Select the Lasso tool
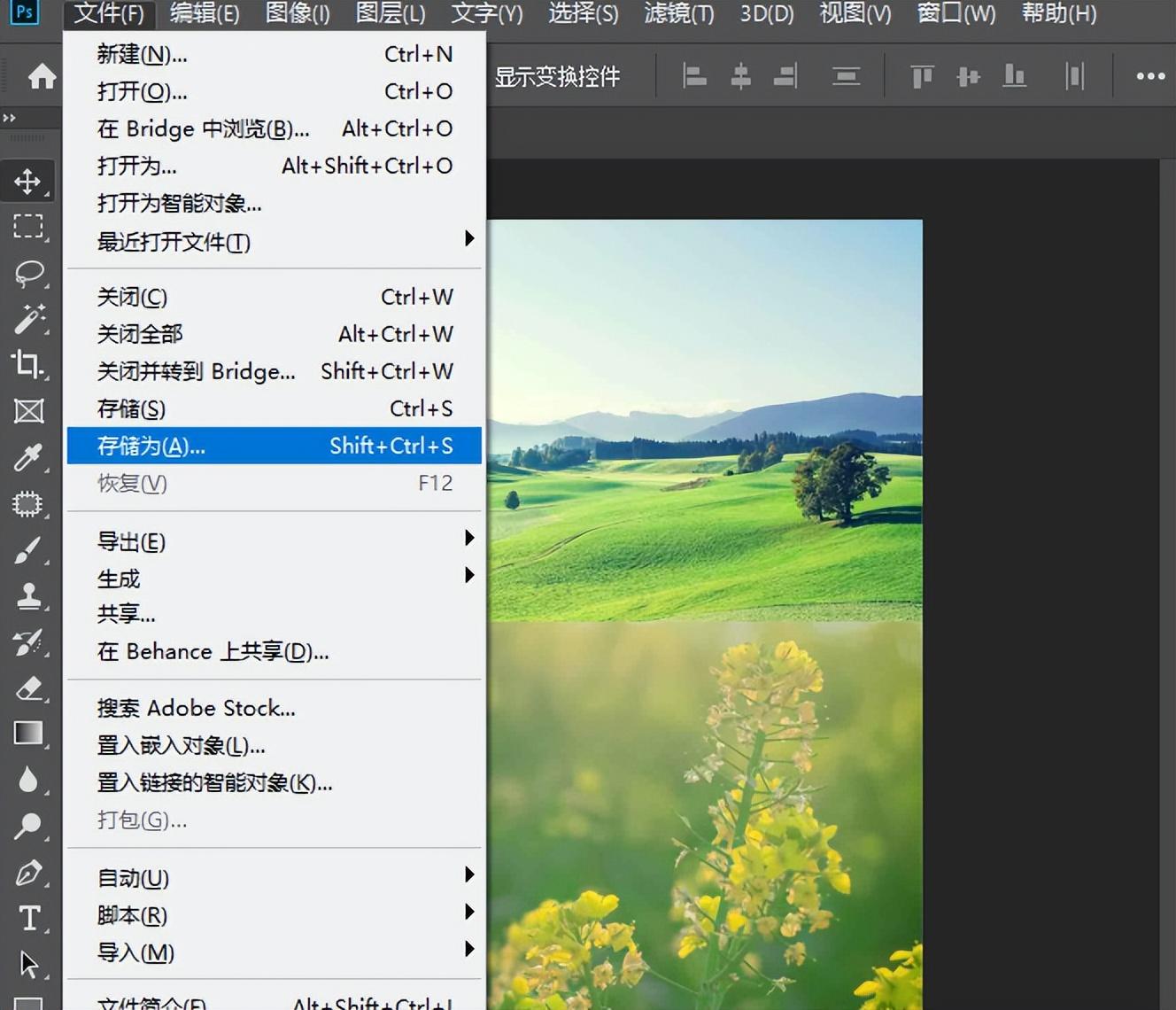The width and height of the screenshot is (1176, 1010). [x=27, y=273]
